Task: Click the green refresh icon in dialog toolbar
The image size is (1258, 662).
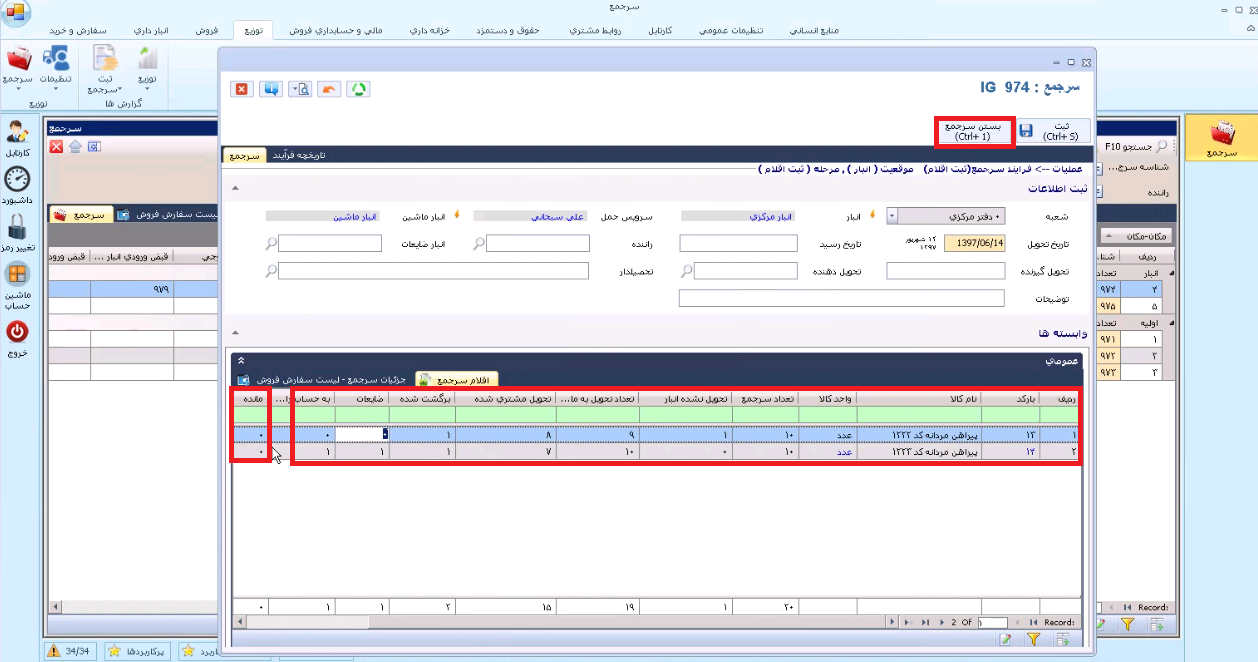Action: 358,89
